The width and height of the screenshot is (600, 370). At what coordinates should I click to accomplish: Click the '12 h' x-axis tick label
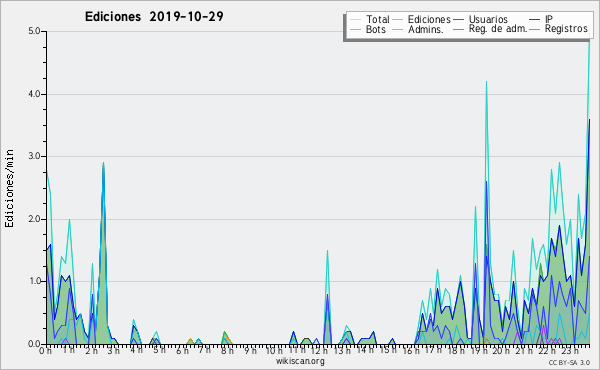[319, 351]
